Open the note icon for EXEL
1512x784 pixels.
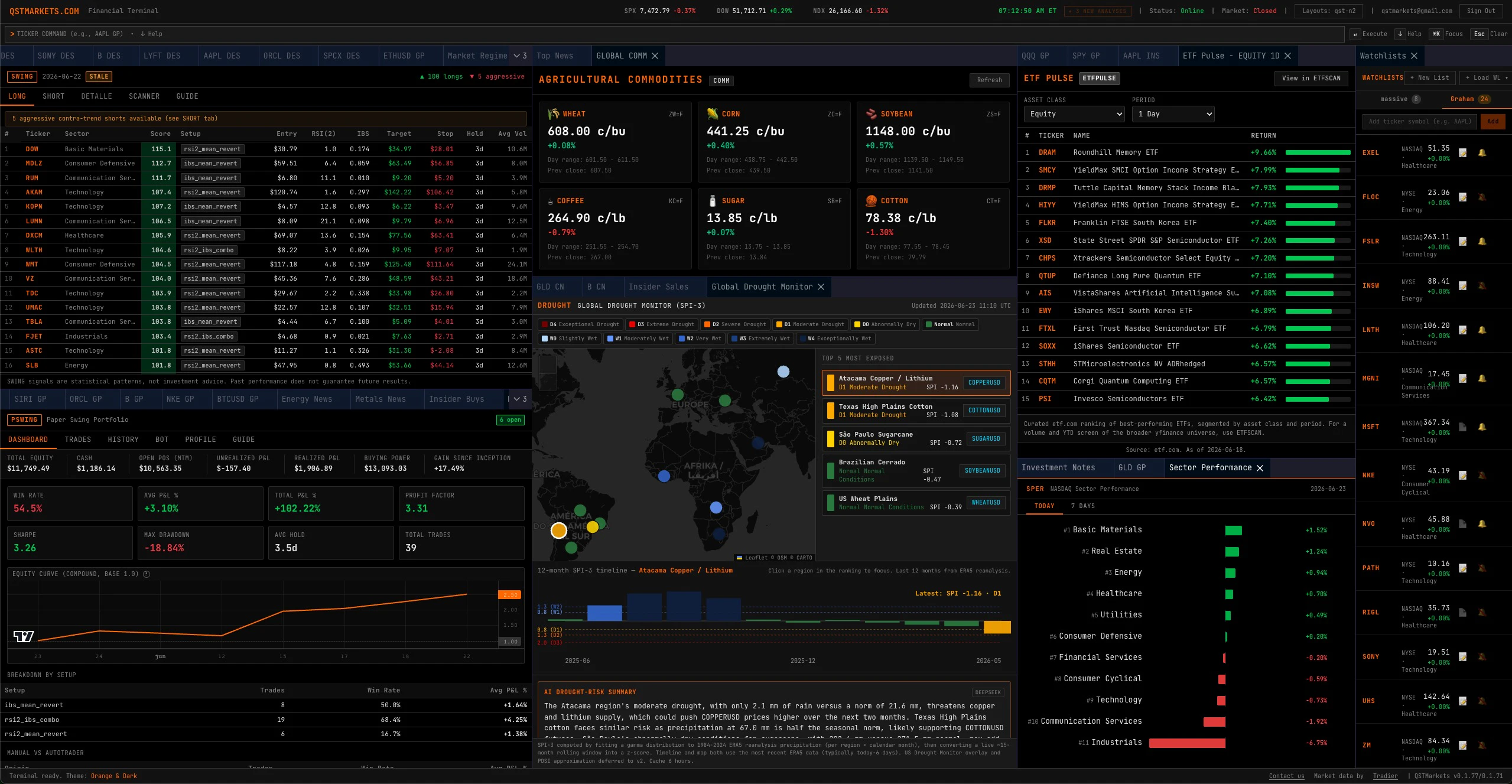point(1463,153)
